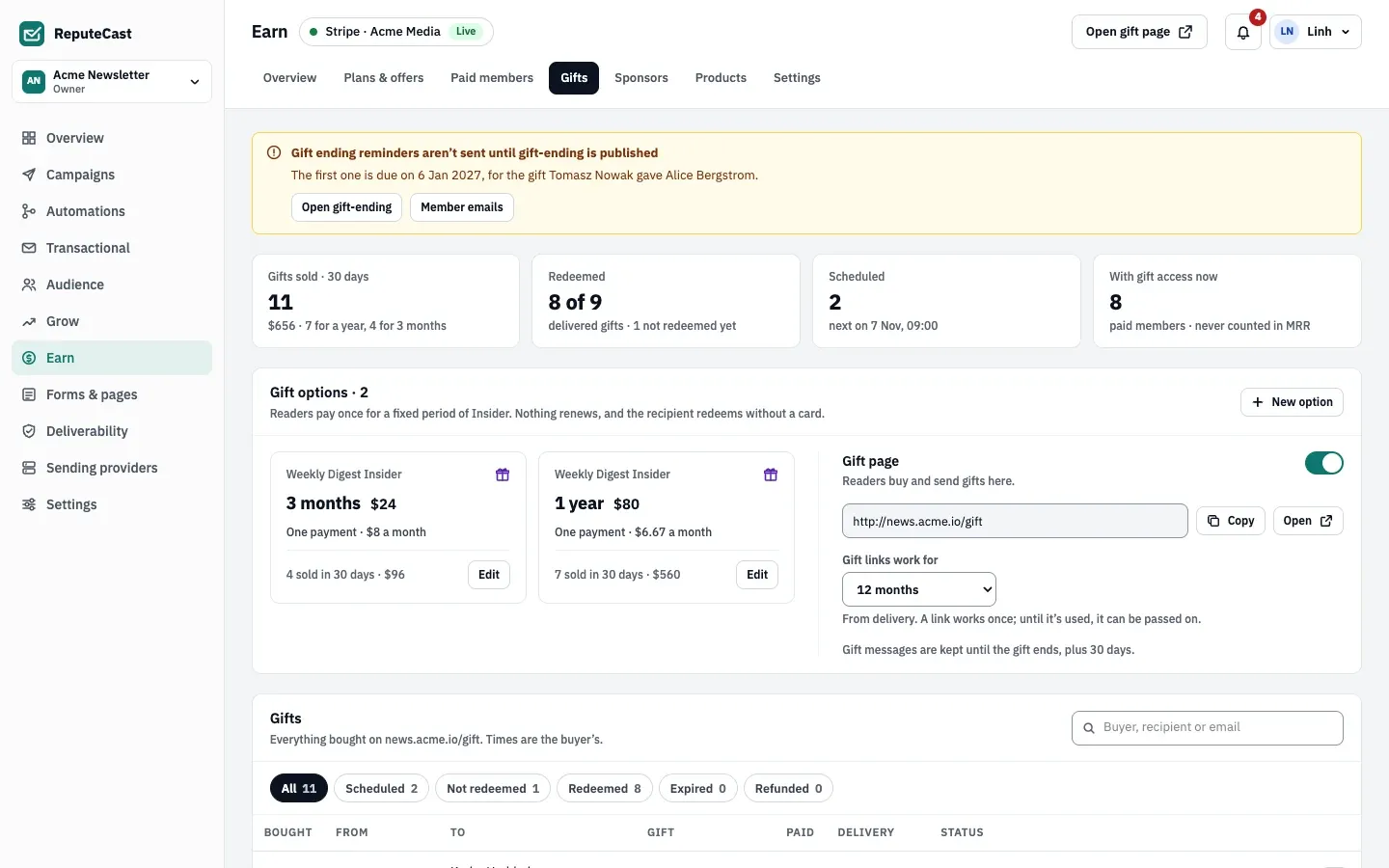The width and height of the screenshot is (1389, 868).
Task: Switch to the Paid members tab
Action: [x=492, y=78]
